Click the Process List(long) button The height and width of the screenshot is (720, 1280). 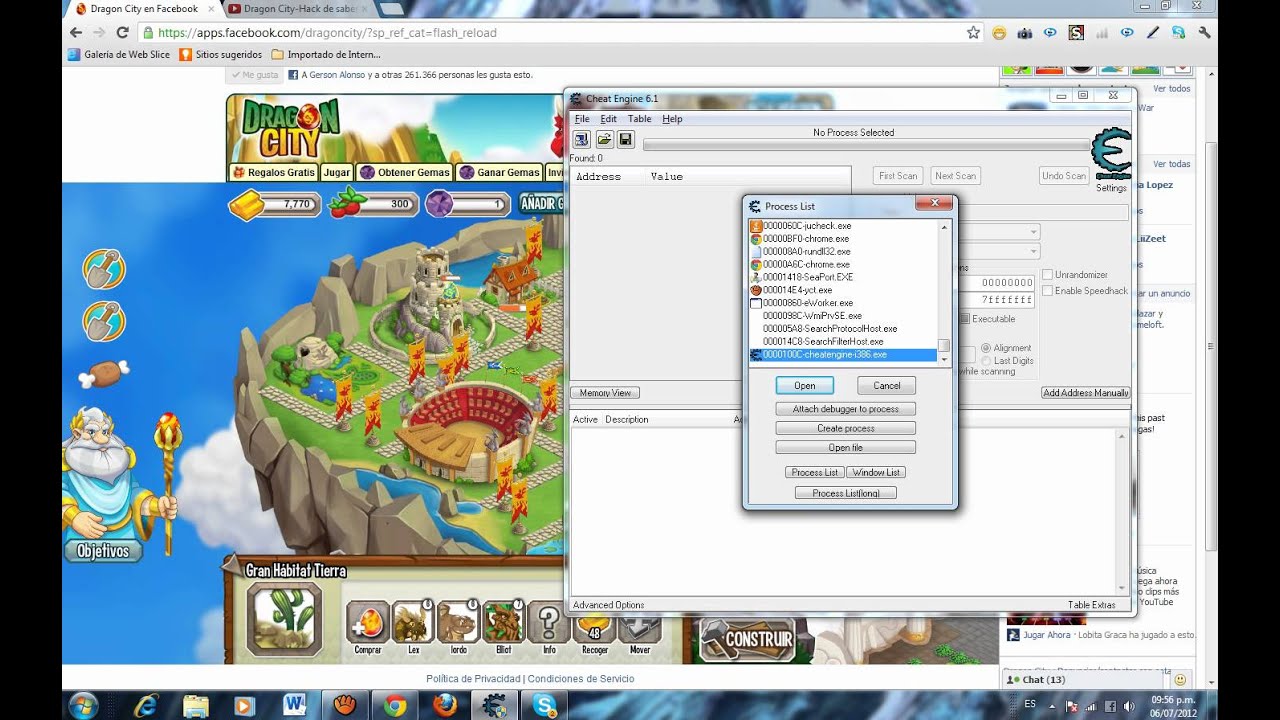846,493
